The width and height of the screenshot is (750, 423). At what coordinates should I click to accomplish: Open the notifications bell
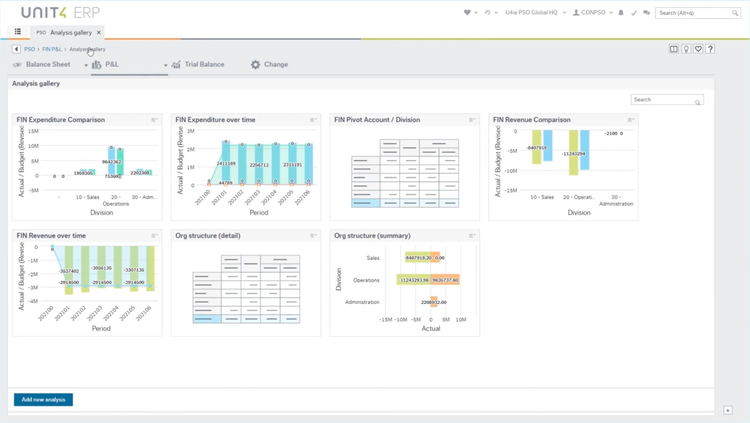pyautogui.click(x=621, y=12)
